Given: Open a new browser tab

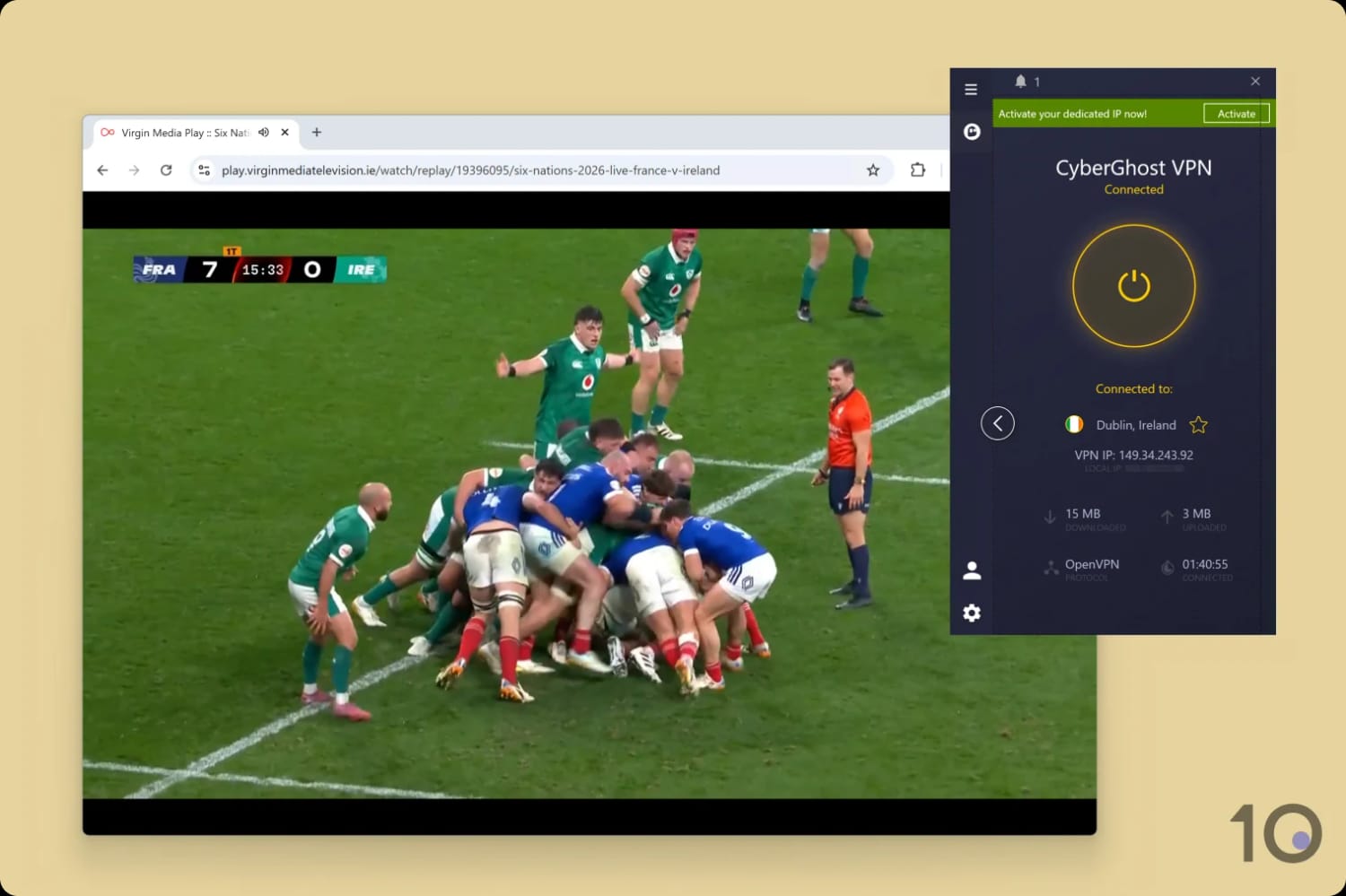Looking at the screenshot, I should click(x=316, y=132).
